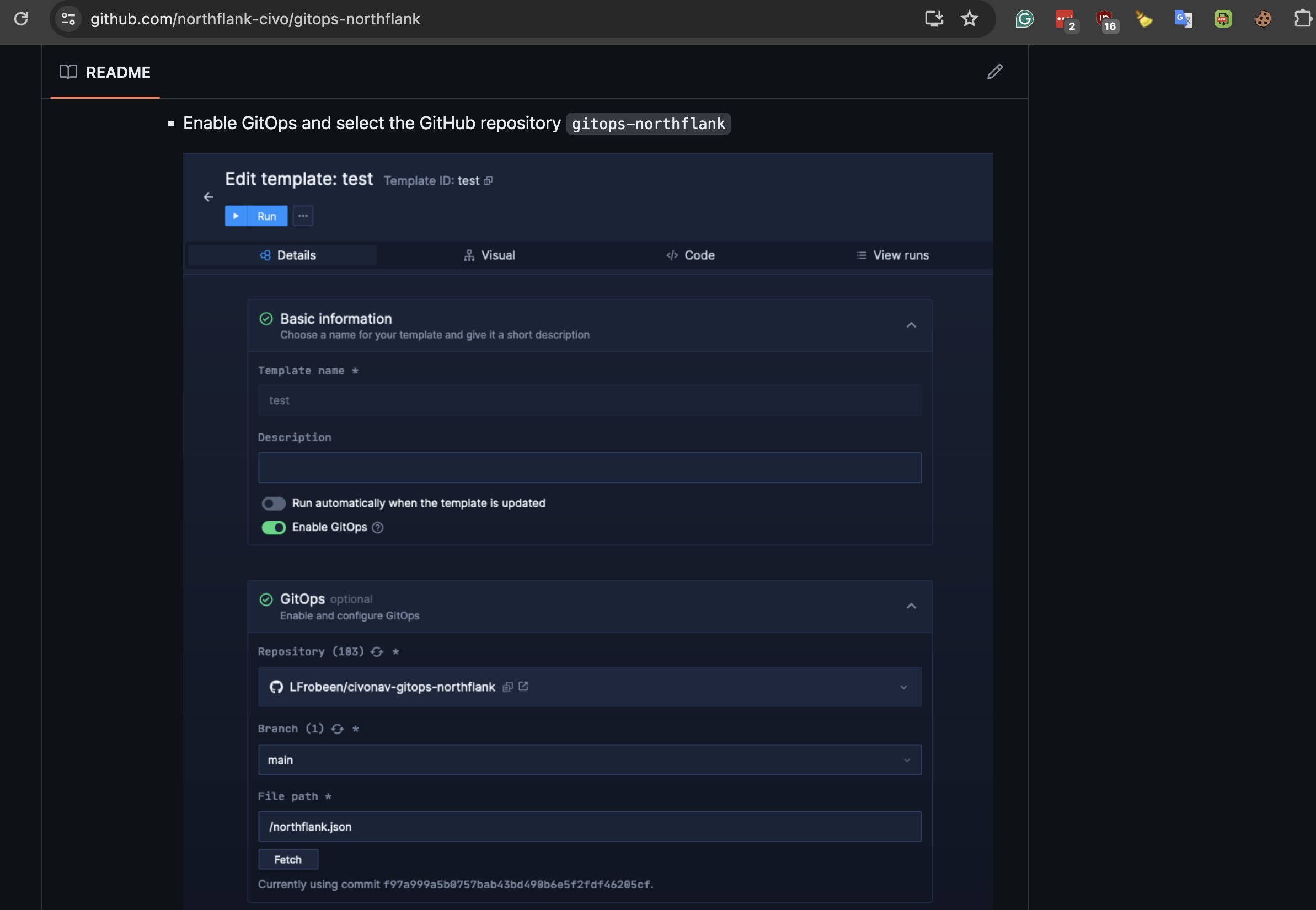Click the Description input field
Viewport: 1316px width, 910px height.
coord(590,468)
